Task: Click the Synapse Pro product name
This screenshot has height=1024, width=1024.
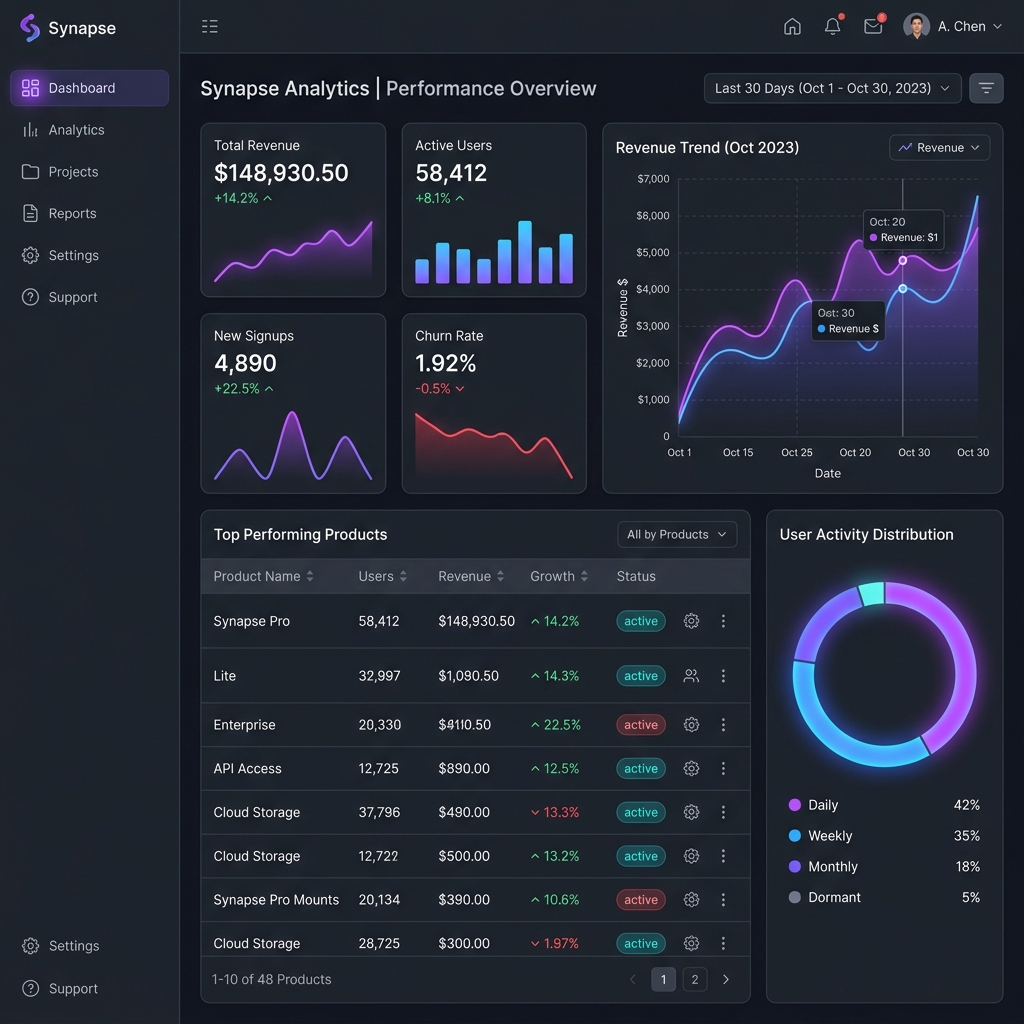Action: (x=251, y=621)
